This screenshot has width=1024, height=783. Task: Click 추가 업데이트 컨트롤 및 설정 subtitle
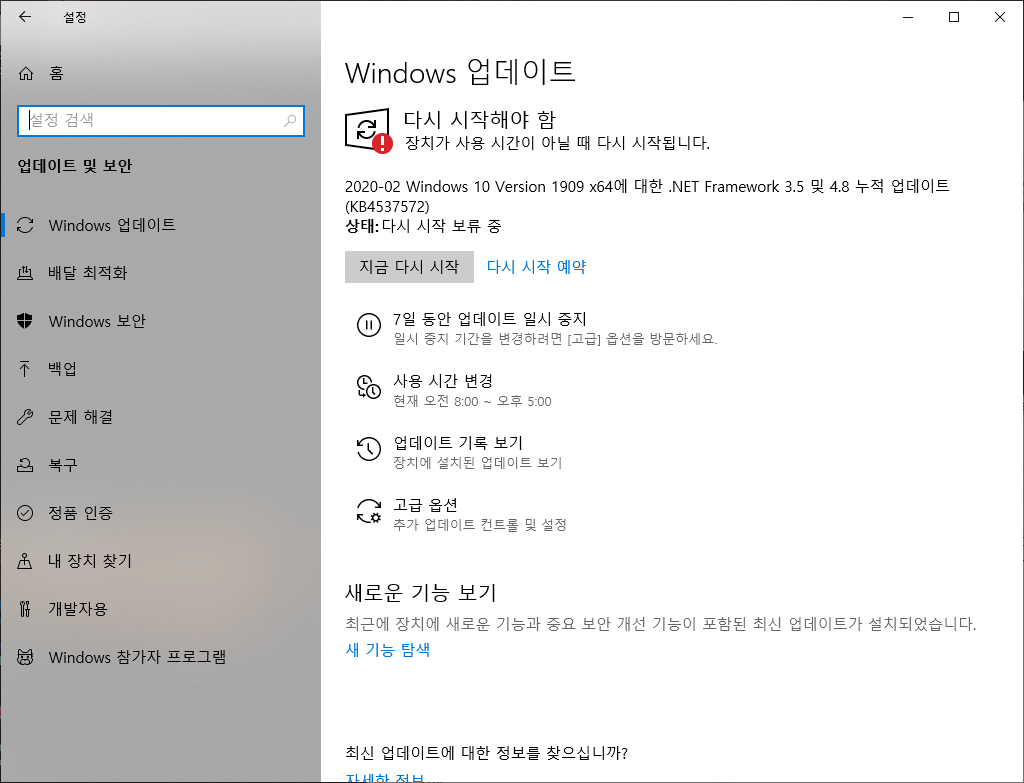click(480, 524)
